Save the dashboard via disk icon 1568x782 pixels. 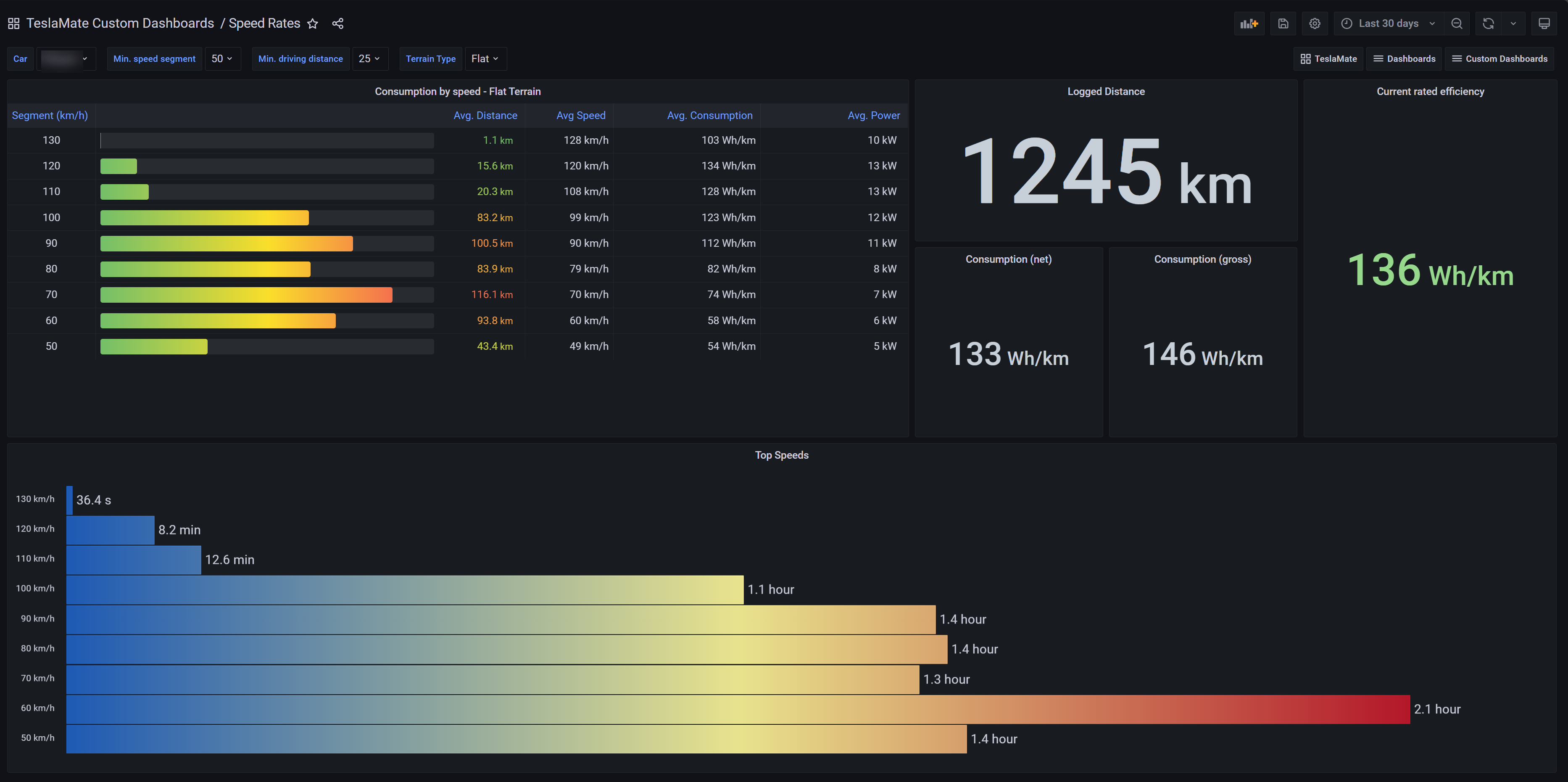[1283, 24]
